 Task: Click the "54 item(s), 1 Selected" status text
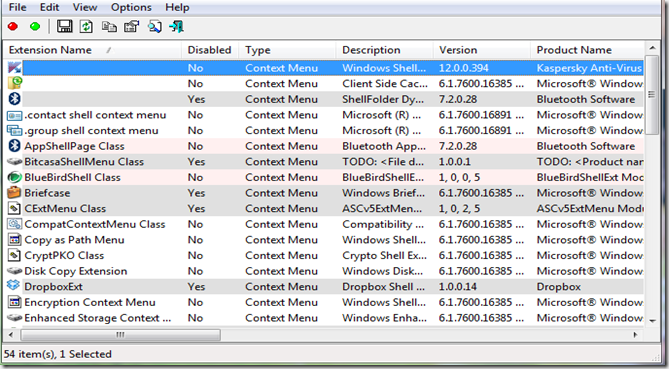58,354
